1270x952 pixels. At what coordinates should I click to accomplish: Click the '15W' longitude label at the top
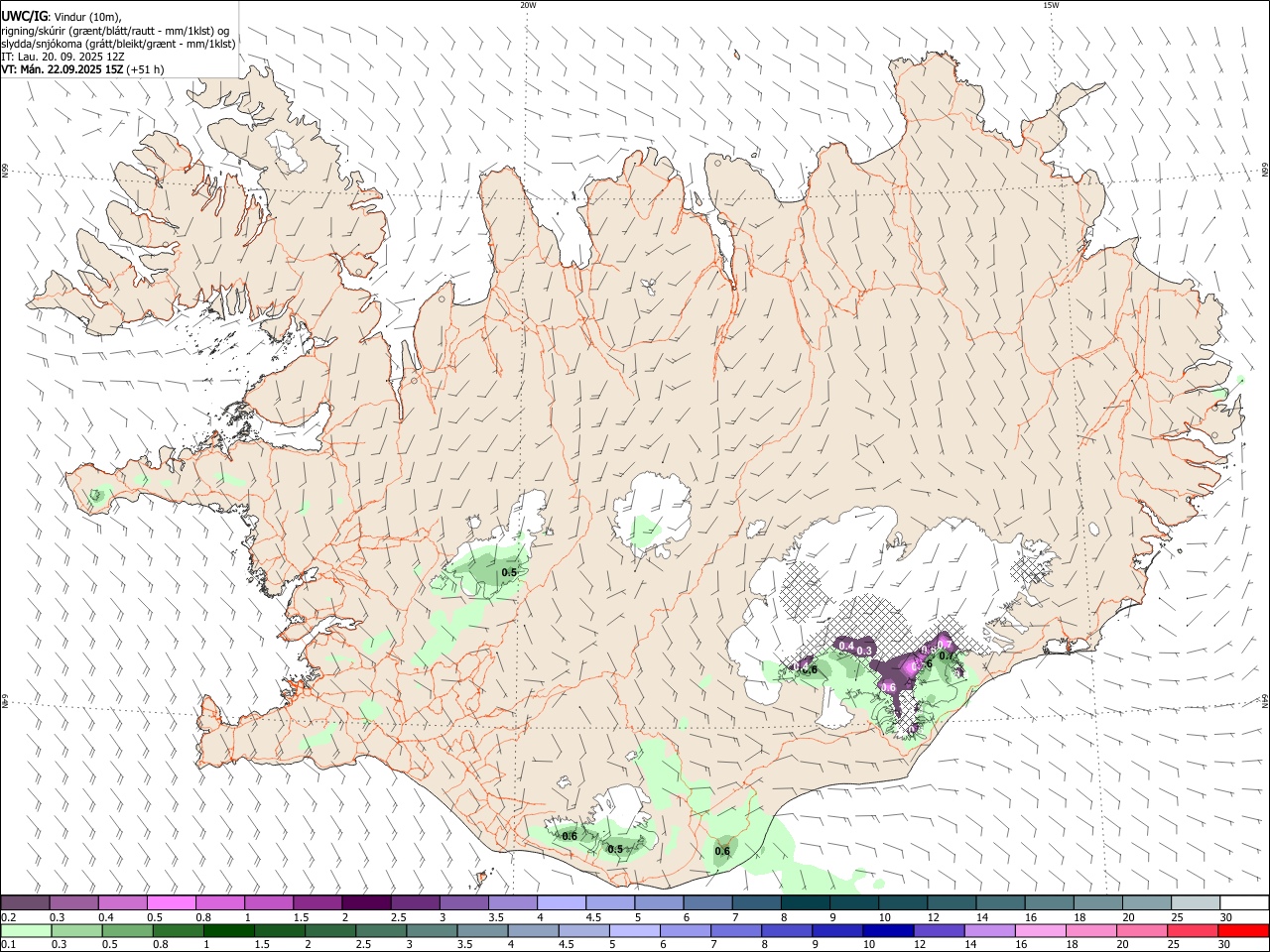point(1051,5)
